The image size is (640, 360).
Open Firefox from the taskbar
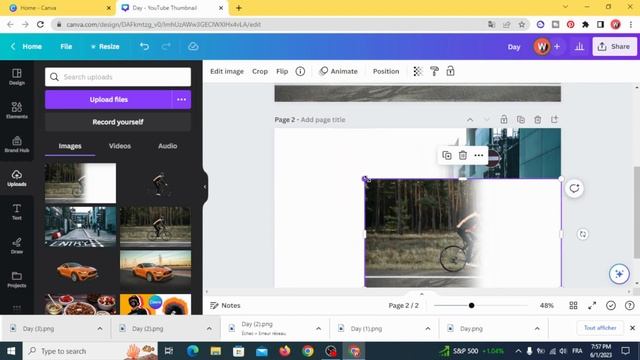click(285, 351)
